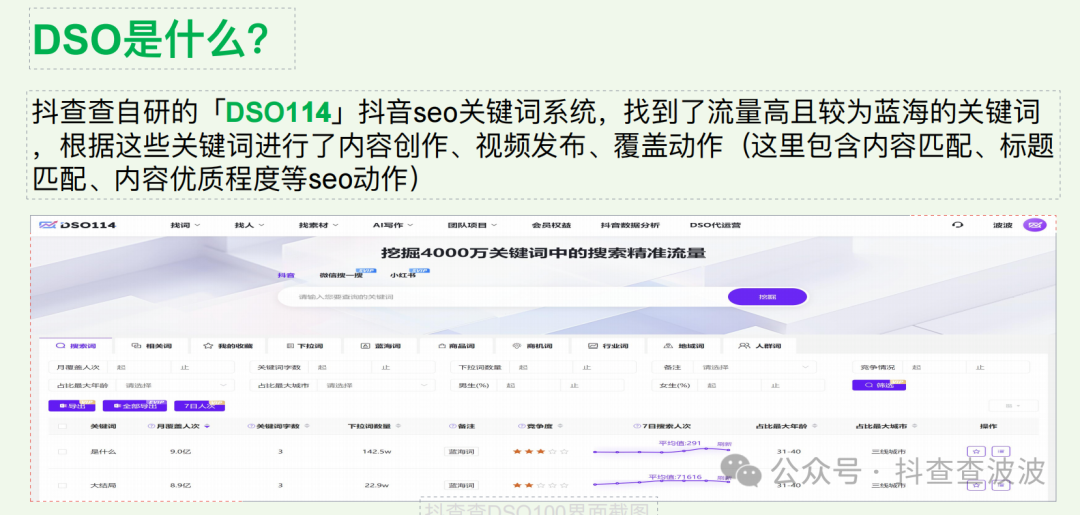The width and height of the screenshot is (1080, 515).
Task: Open the 占比最大年龄 filter dropdown
Action: coord(175,386)
